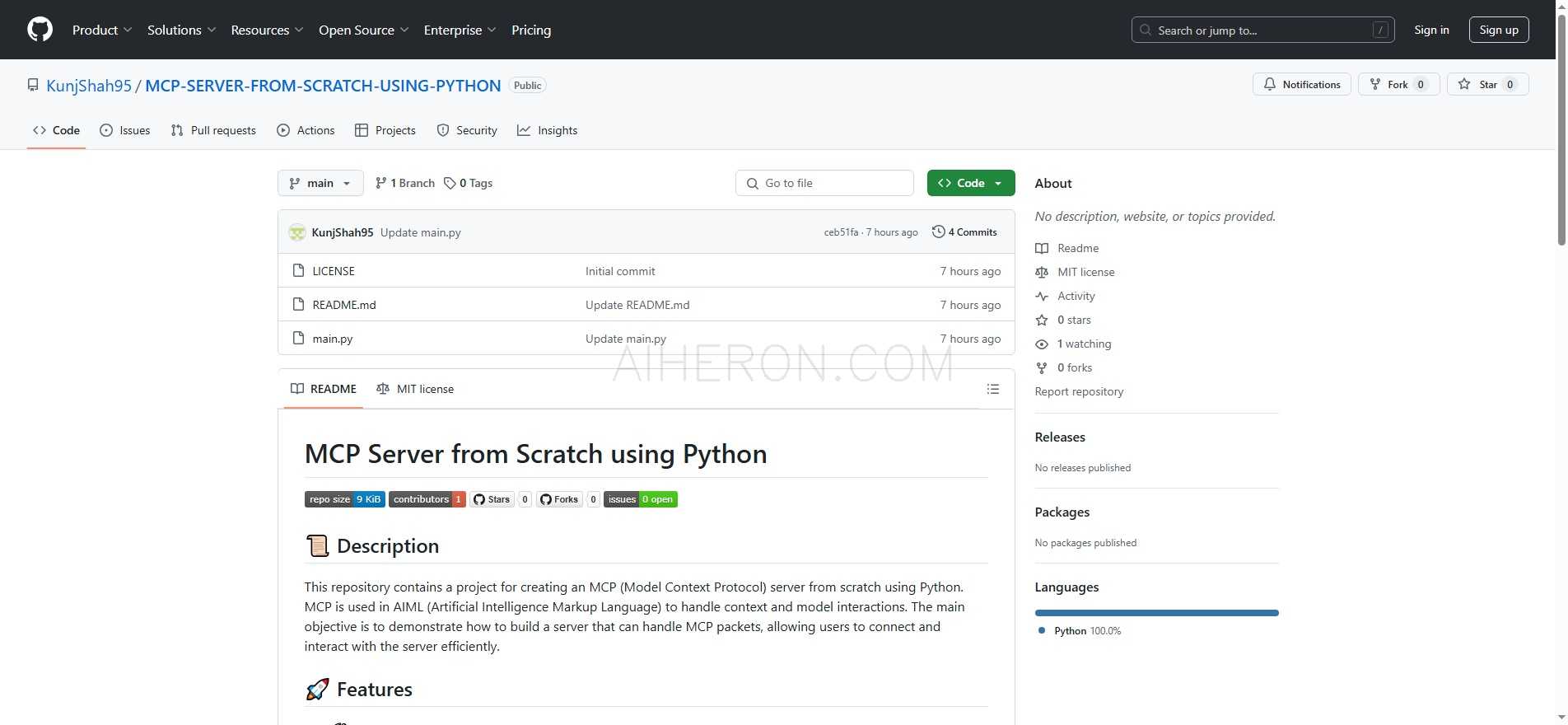The image size is (1568, 725).
Task: Click the file icon next to main.py
Action: (x=298, y=339)
